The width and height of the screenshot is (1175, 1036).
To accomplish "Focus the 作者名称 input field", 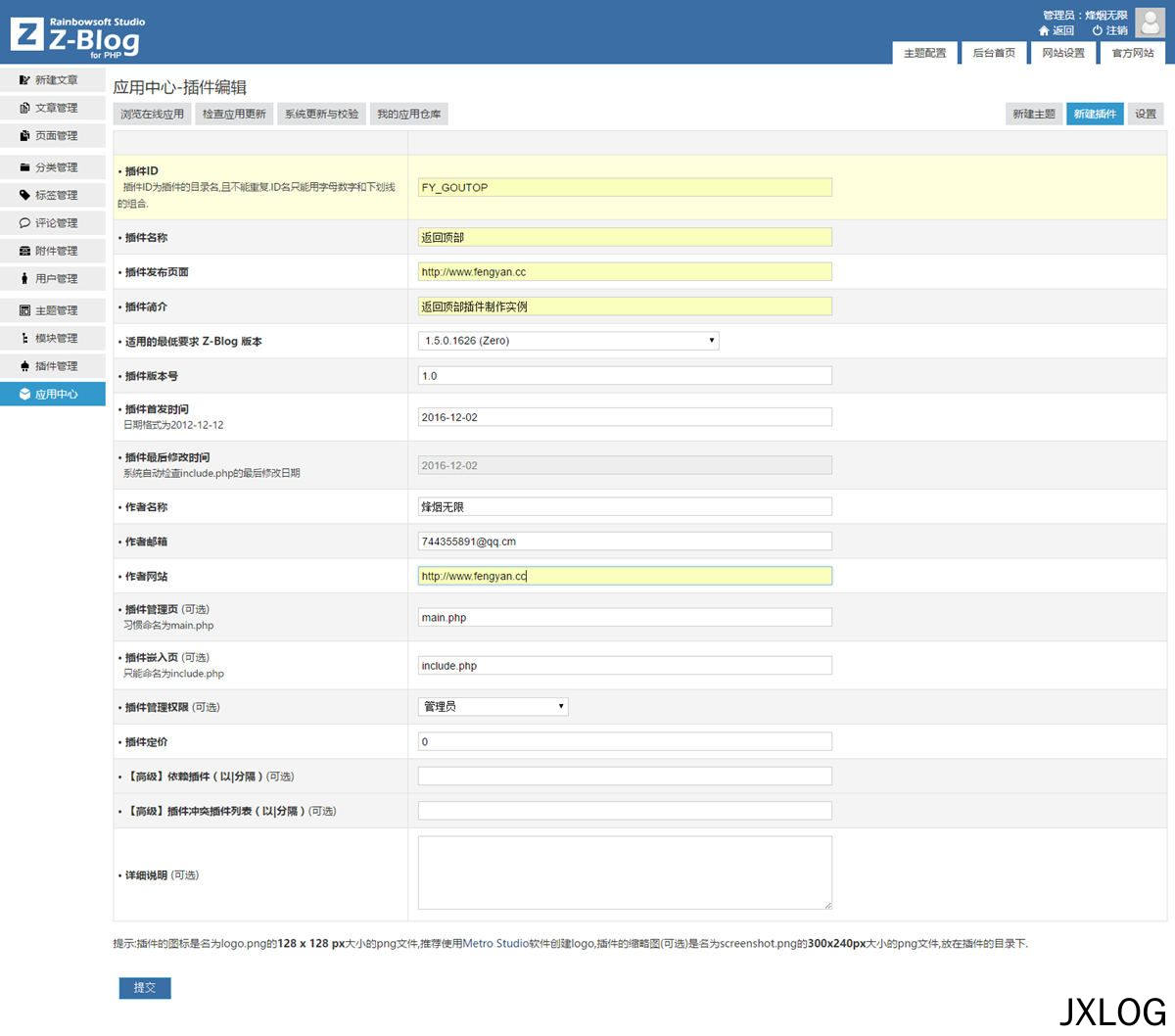I will tap(625, 506).
